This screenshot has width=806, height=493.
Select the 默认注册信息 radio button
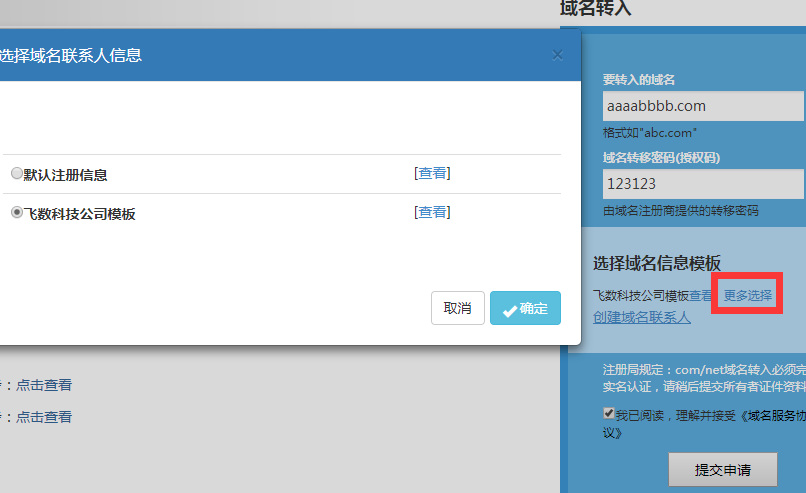click(16, 173)
